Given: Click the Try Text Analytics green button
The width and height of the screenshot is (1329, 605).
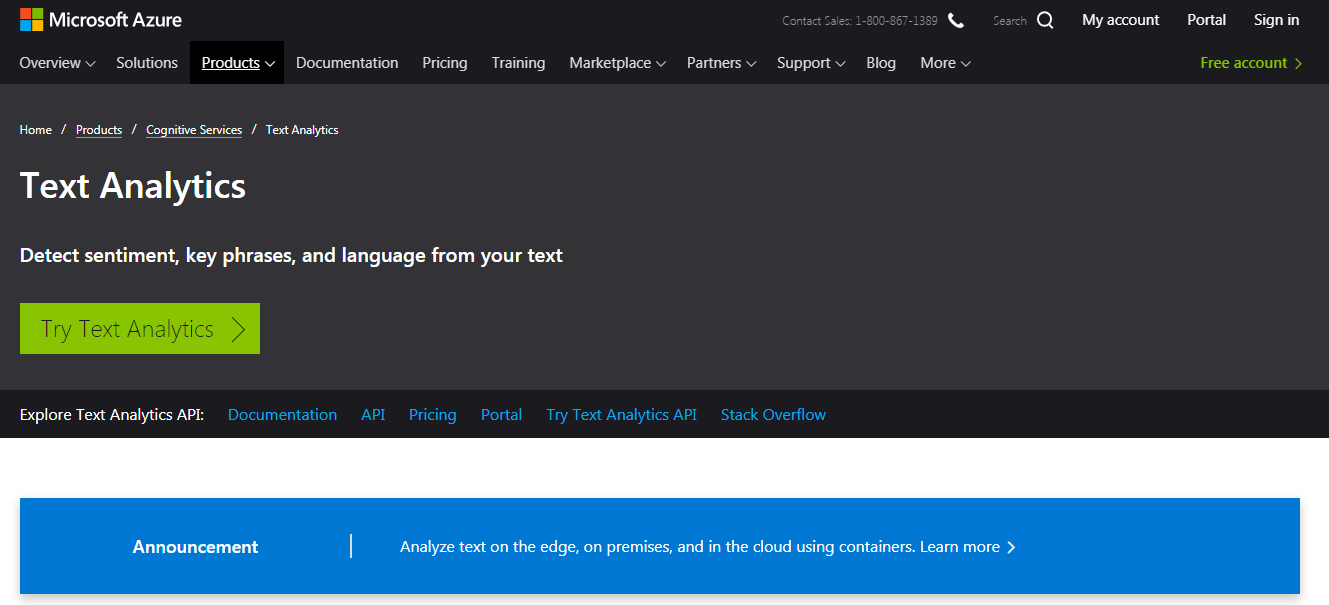Looking at the screenshot, I should point(140,329).
